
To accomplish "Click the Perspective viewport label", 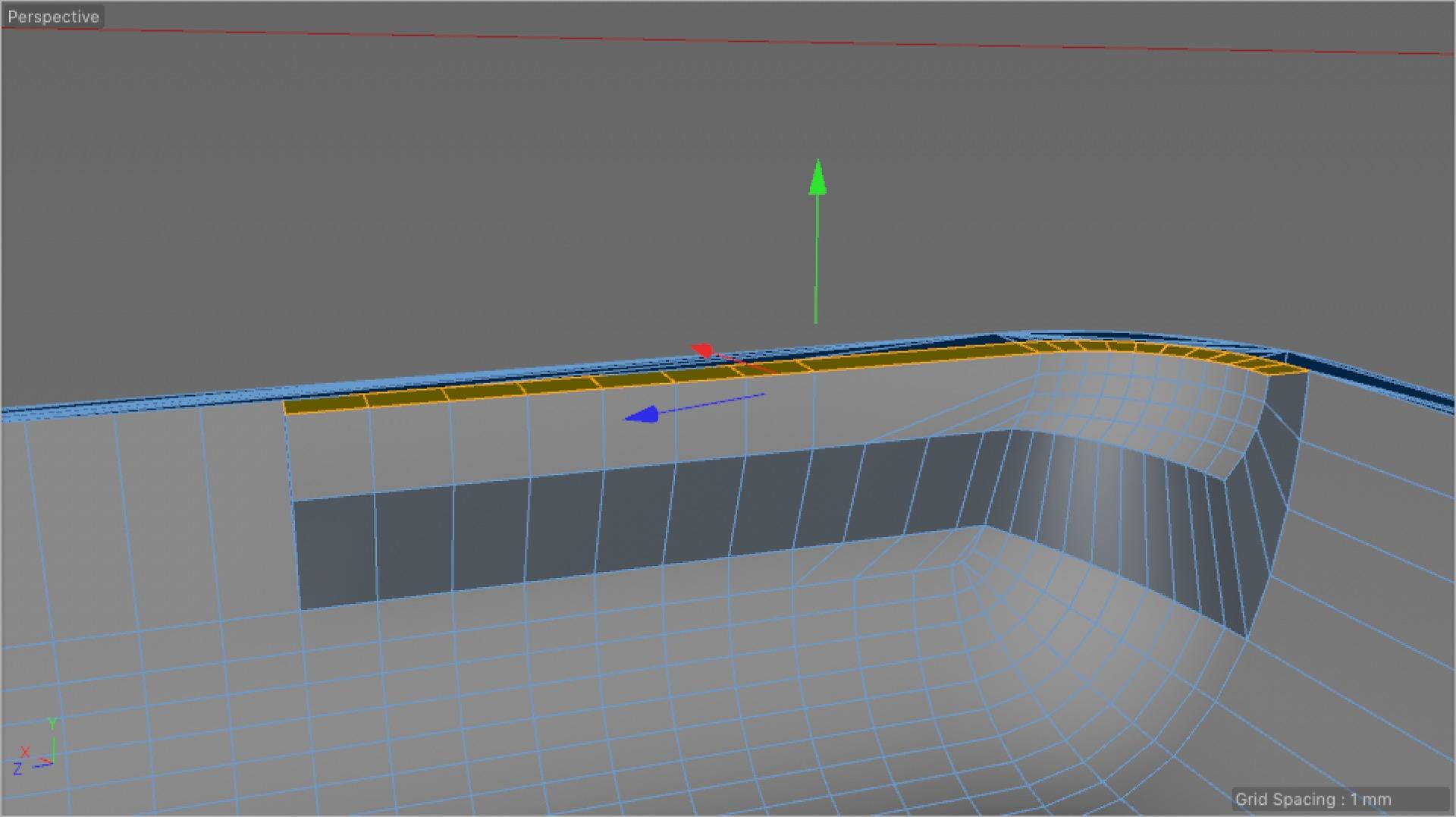I will 53,17.
